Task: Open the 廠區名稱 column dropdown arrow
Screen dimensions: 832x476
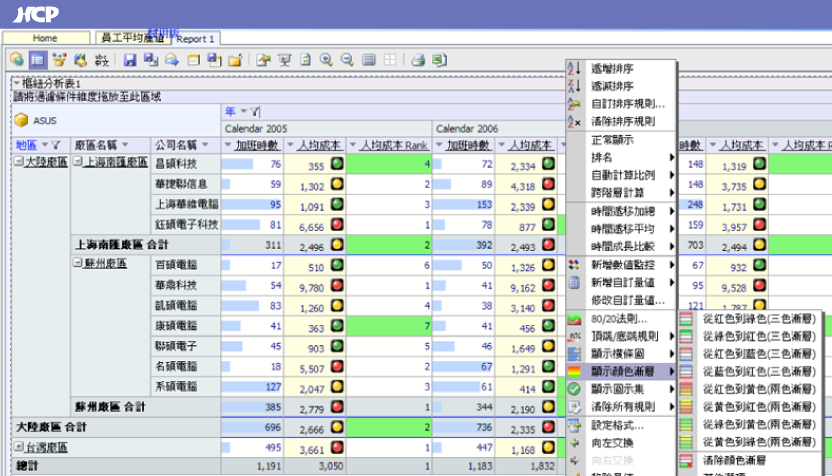Action: (x=125, y=145)
